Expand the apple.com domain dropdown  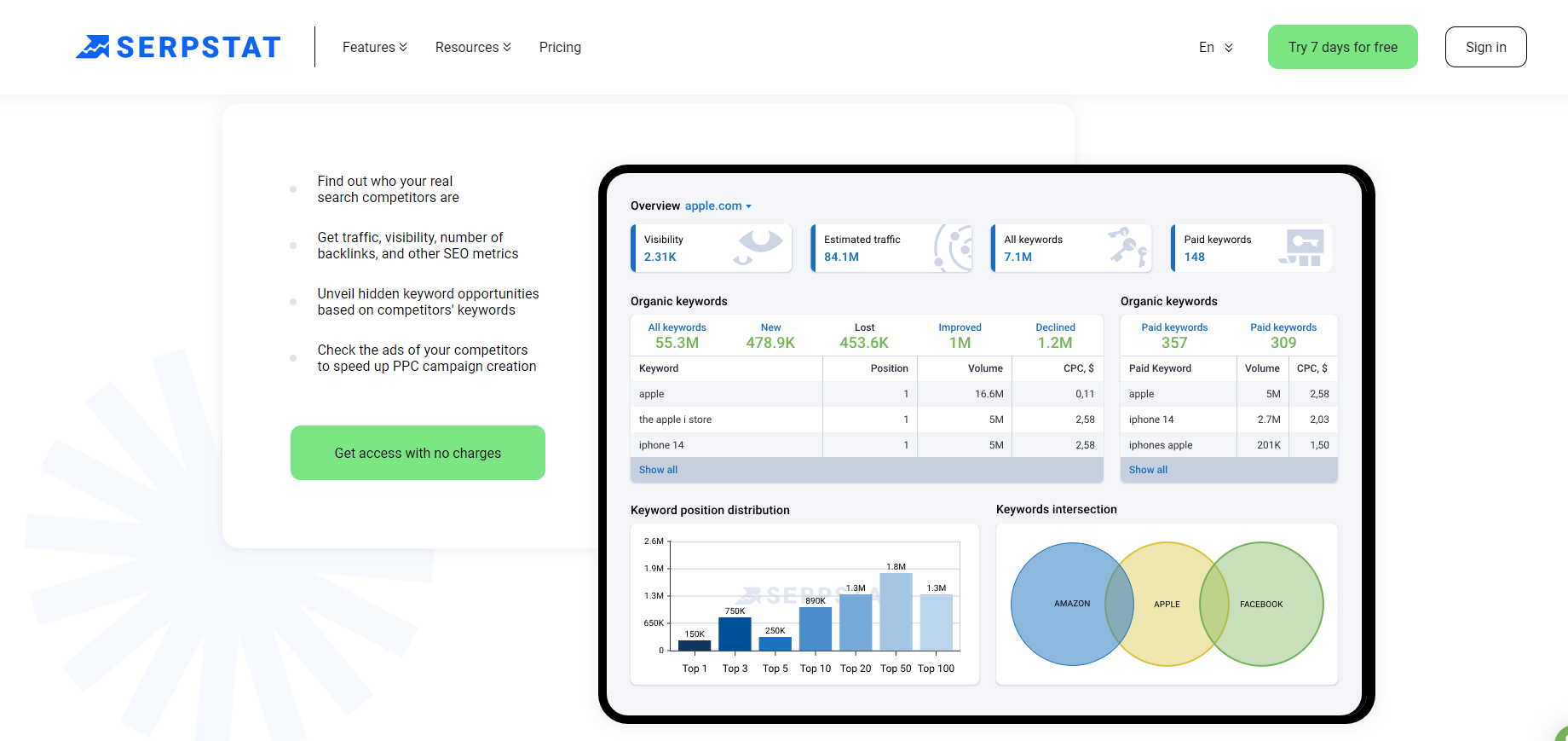[x=718, y=206]
